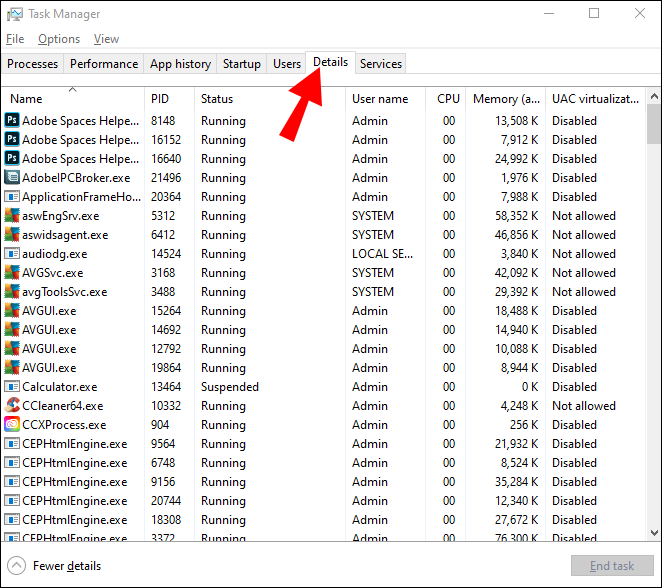Open the Services tab
The image size is (662, 588).
click(x=381, y=64)
